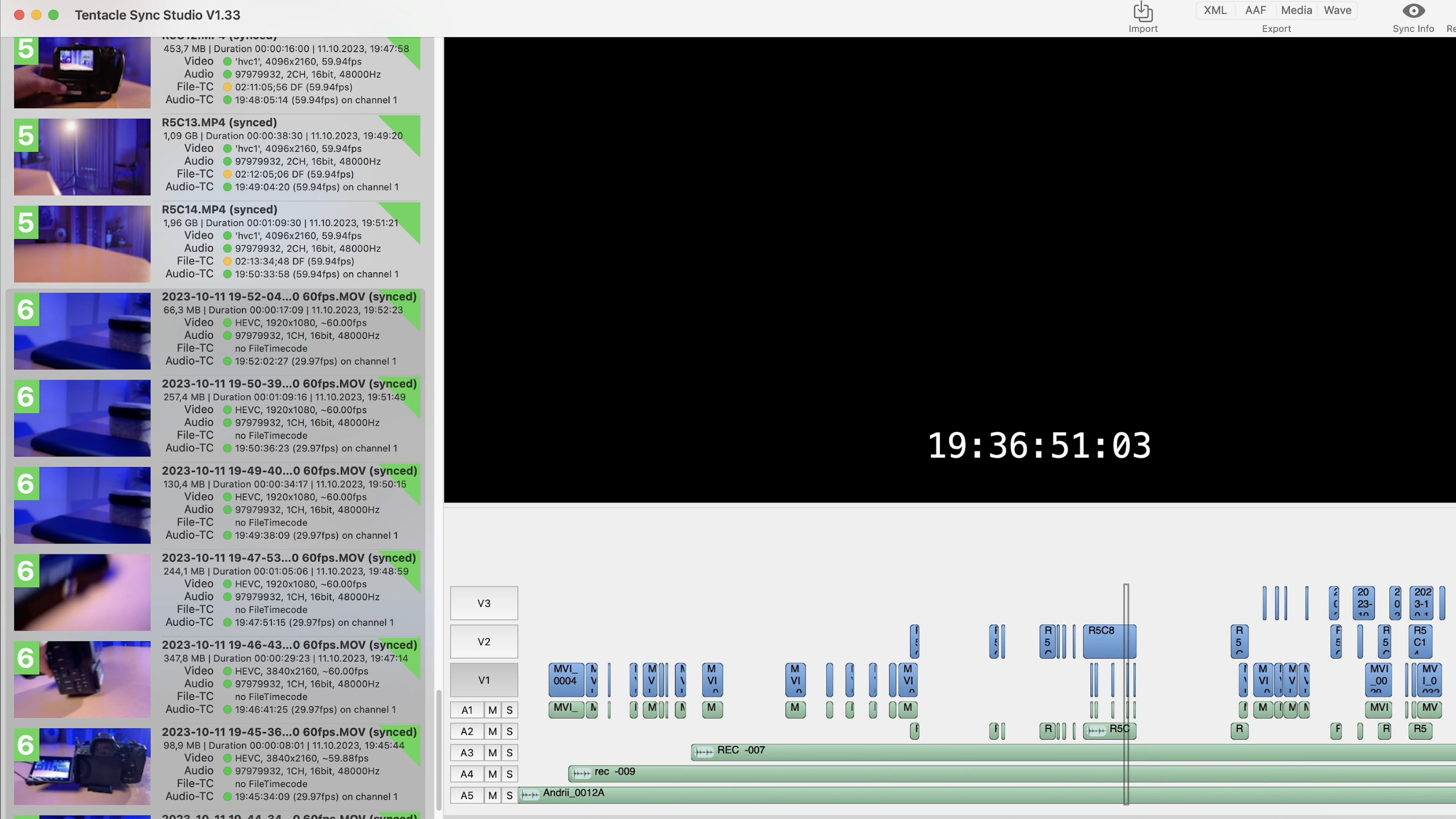Mute track on A2 channel

[x=492, y=731]
